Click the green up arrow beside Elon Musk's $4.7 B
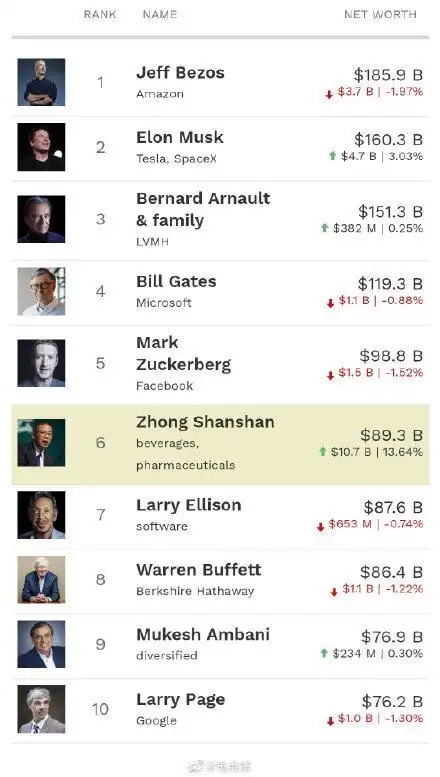Screen dimensions: 440x777 pos(332,156)
